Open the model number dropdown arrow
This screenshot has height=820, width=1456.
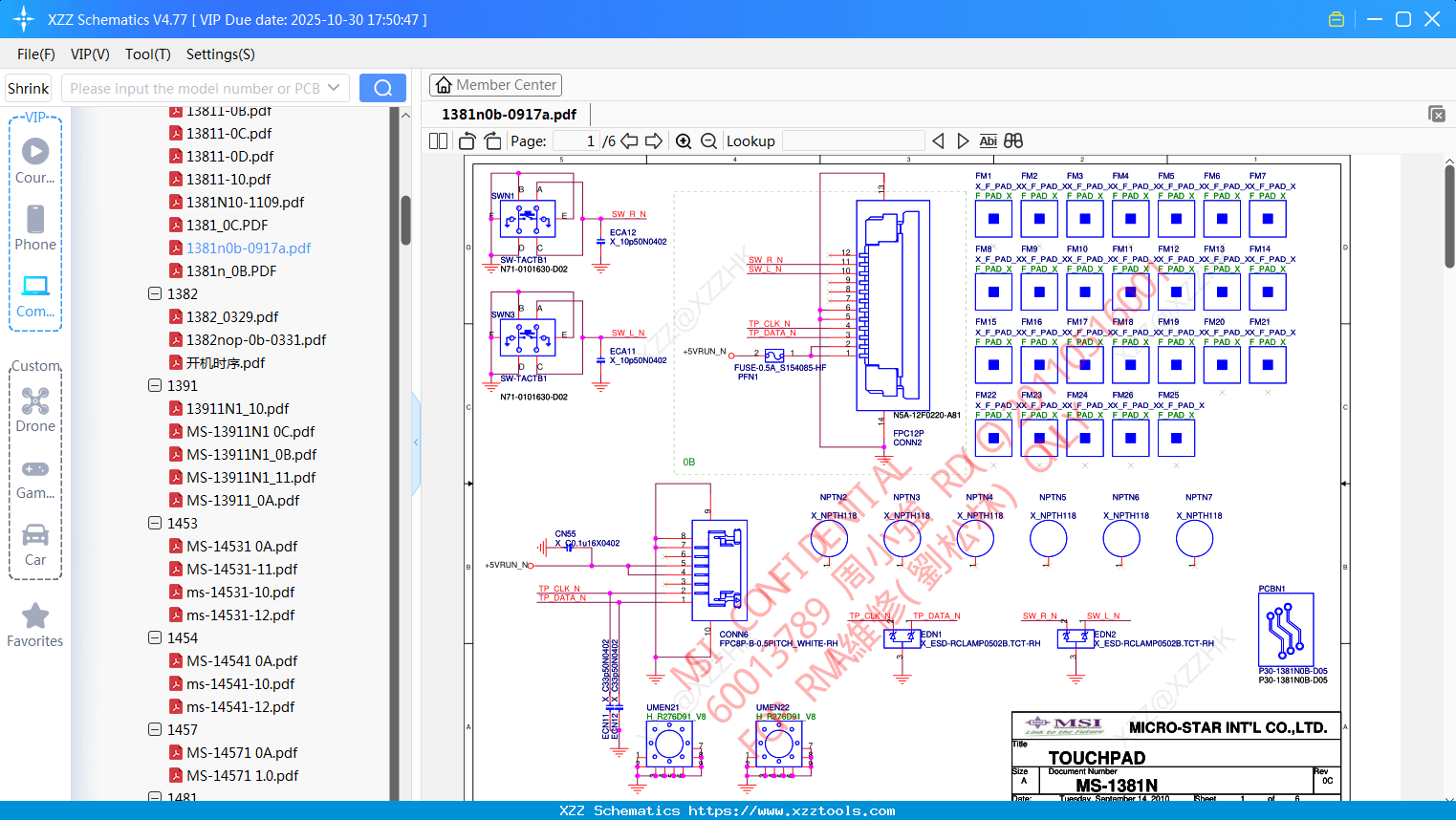click(x=334, y=88)
